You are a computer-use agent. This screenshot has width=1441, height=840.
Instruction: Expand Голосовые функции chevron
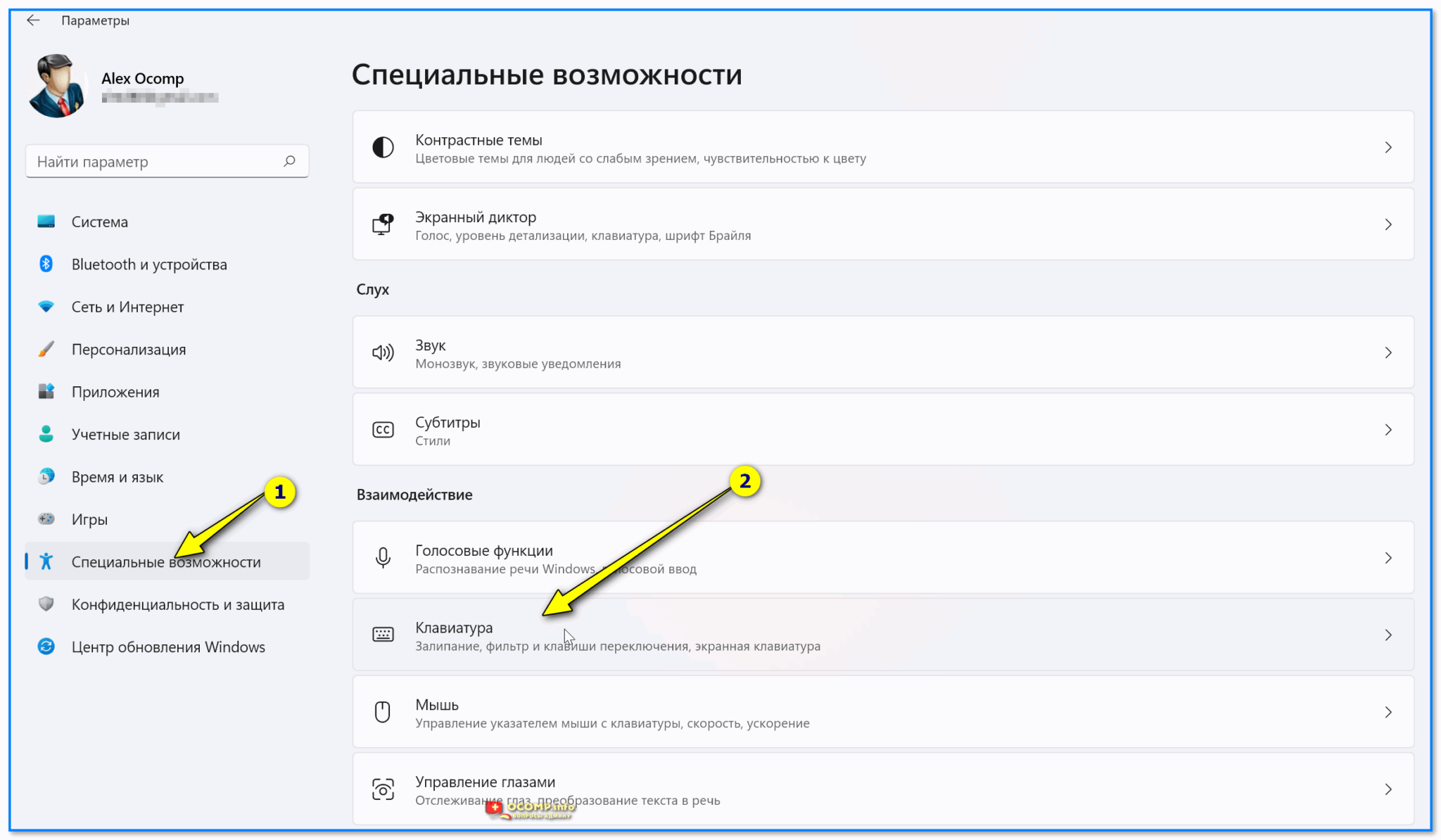[x=1388, y=558]
